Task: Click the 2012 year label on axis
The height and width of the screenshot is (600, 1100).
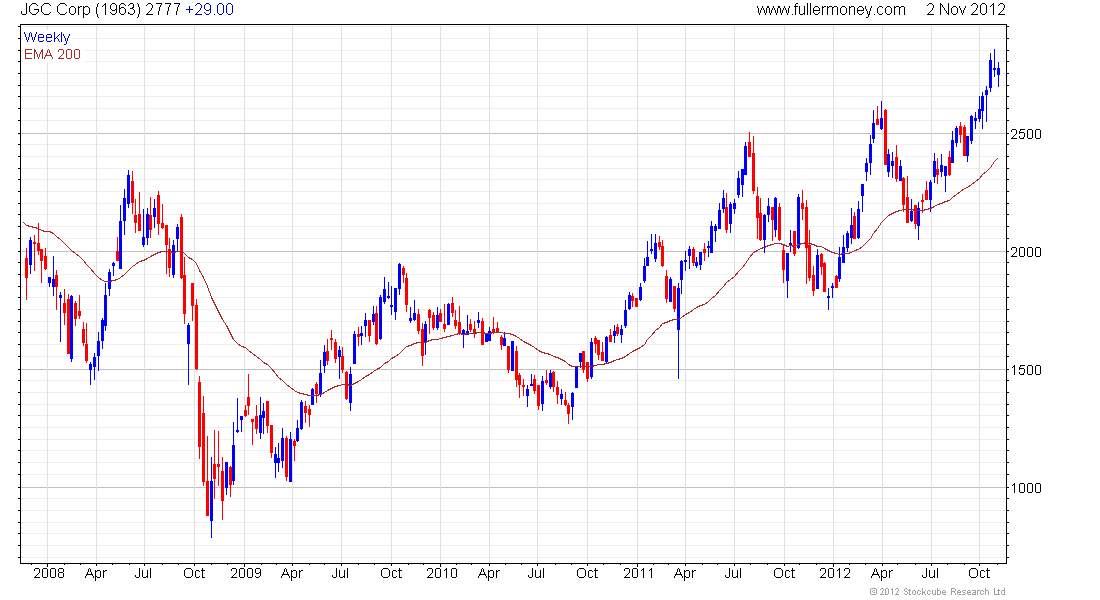Action: click(835, 573)
